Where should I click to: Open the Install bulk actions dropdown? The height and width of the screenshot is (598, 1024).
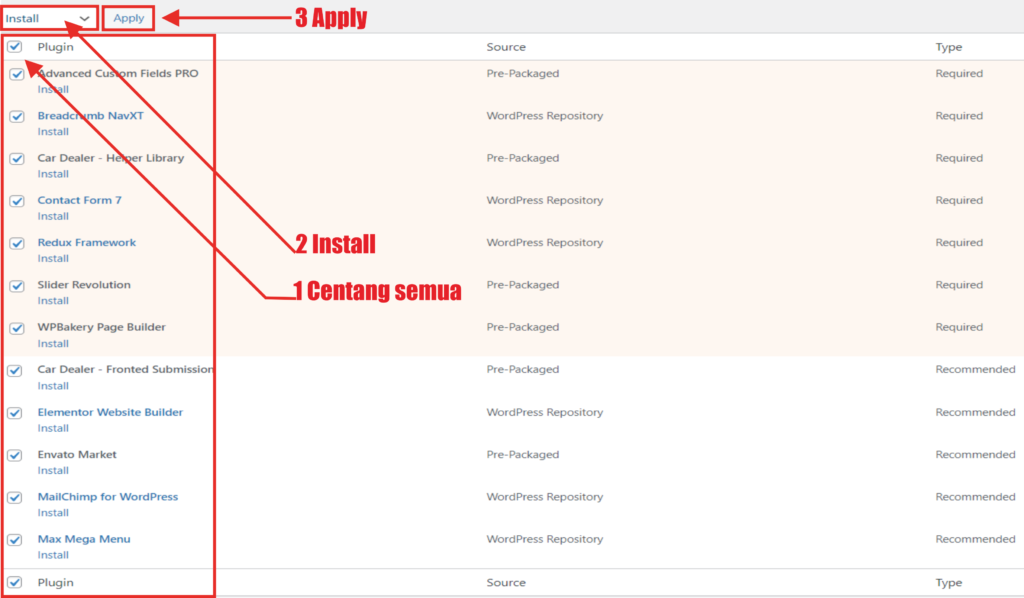(x=48, y=18)
